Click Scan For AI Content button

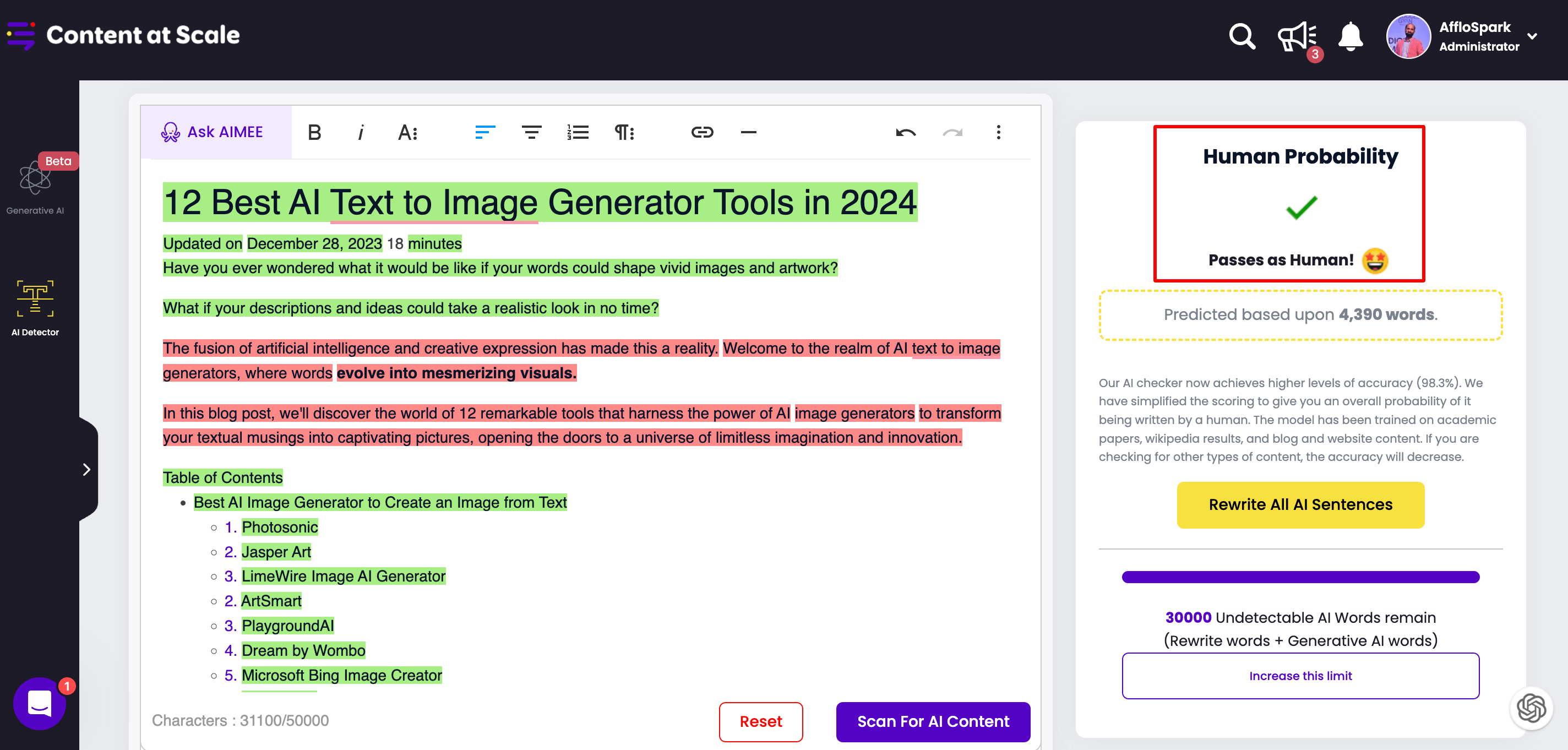933,721
